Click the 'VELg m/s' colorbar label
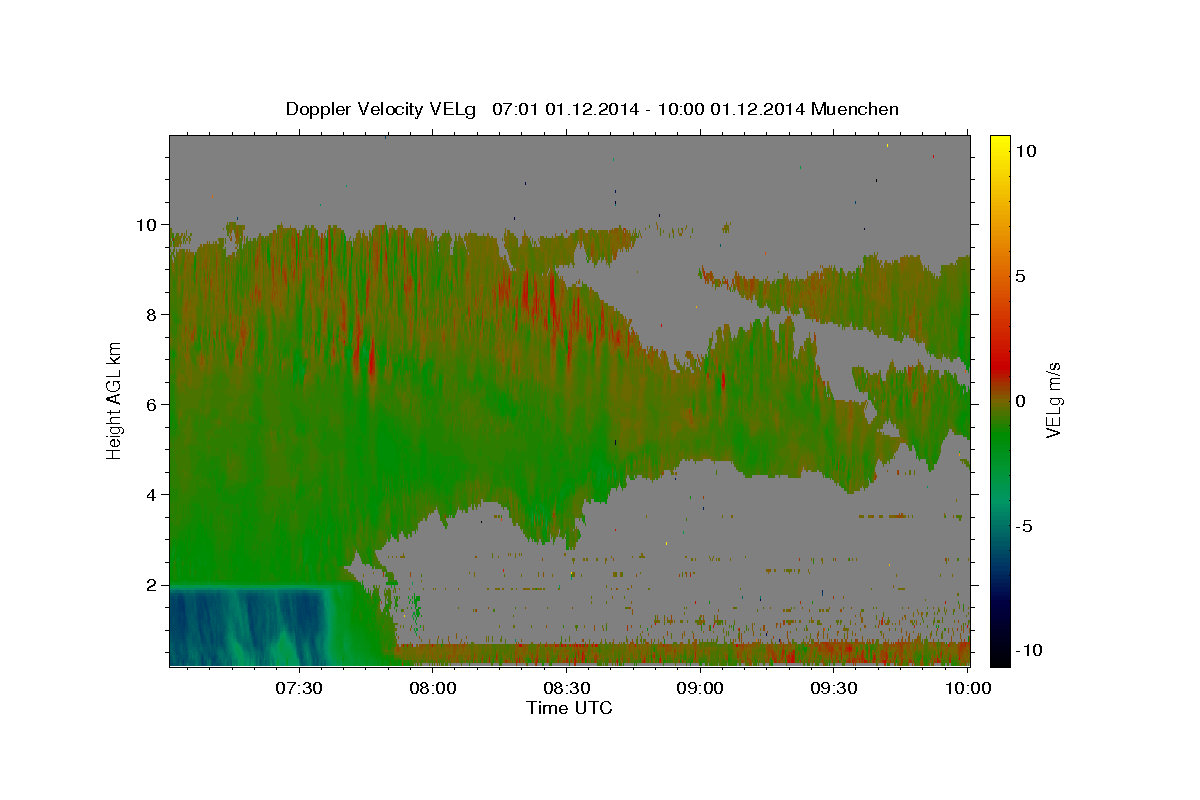This screenshot has height=800, width=1200. click(1053, 401)
